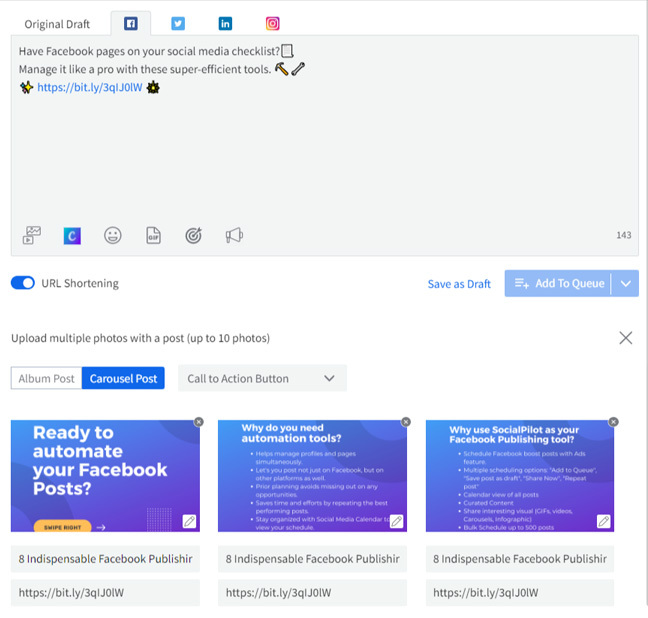
Task: Open the LinkedIn tab
Action: coord(225,24)
